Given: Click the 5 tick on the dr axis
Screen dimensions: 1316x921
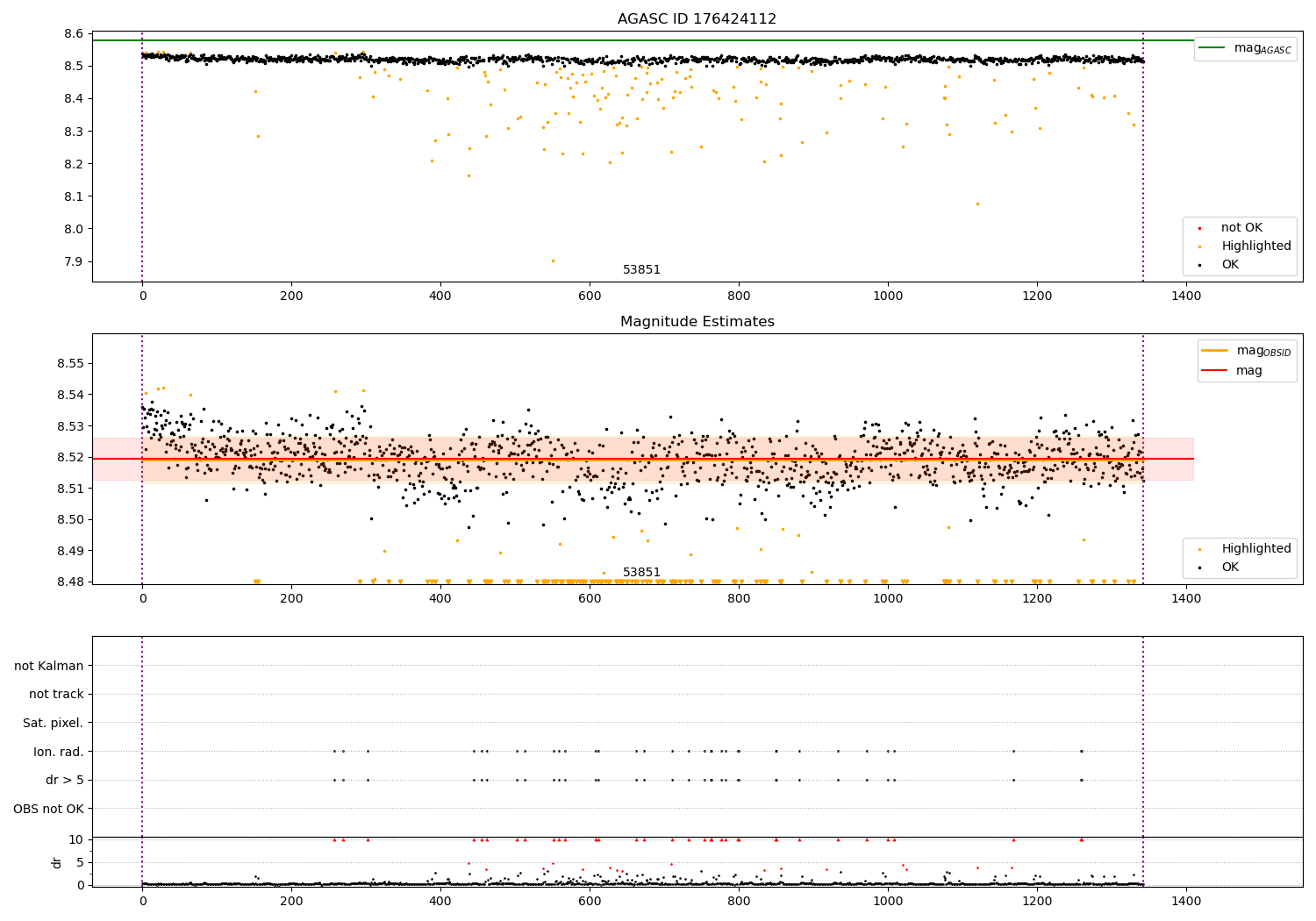Looking at the screenshot, I should [80, 862].
